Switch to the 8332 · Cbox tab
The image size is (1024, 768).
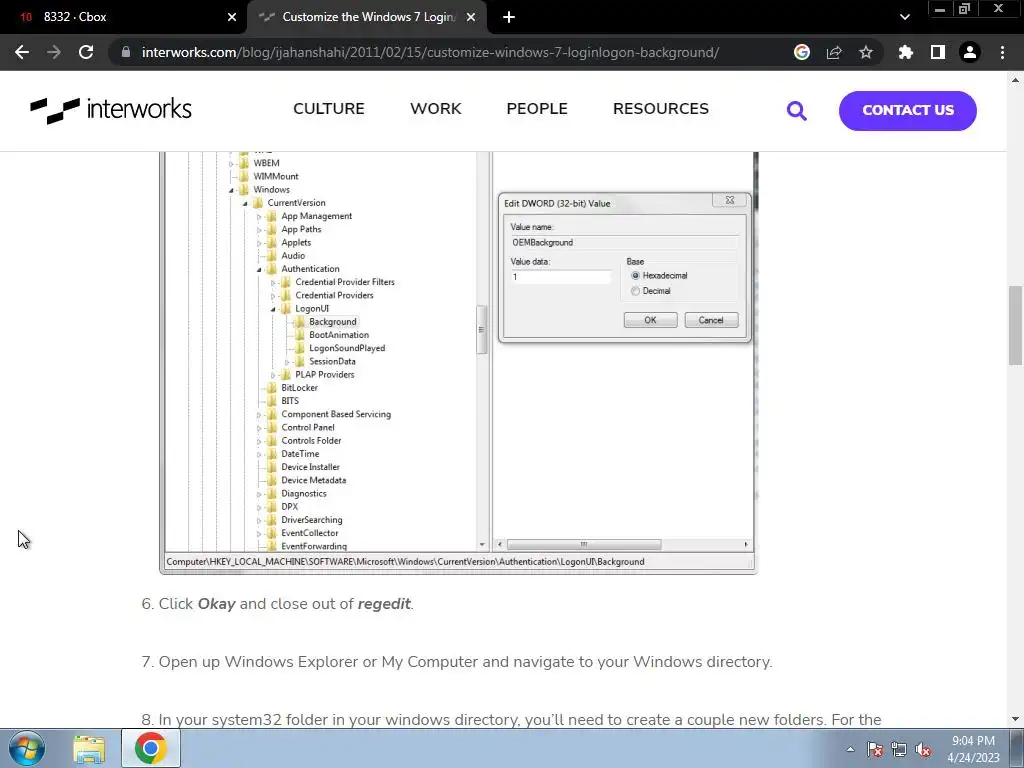(123, 17)
